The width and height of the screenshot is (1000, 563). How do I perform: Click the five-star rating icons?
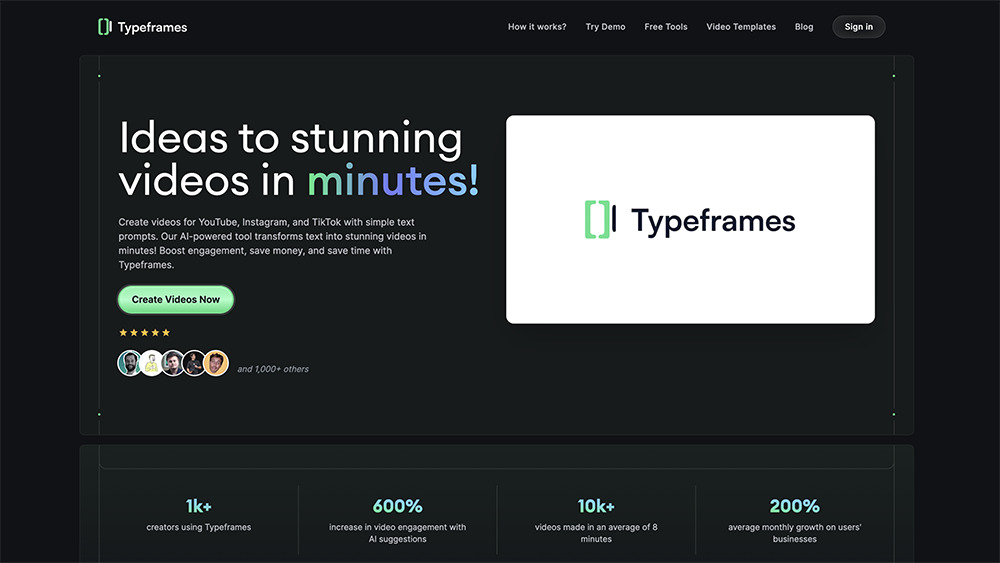145,333
